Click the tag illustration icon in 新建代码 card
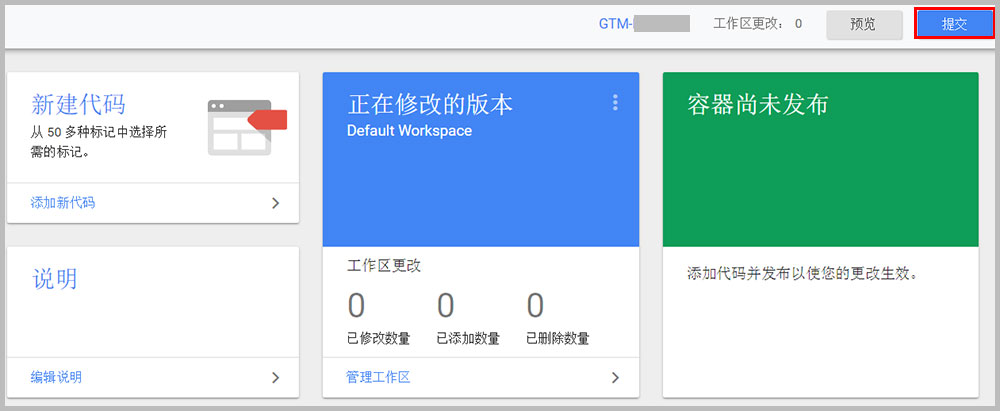Image resolution: width=1000 pixels, height=411 pixels. click(247, 127)
